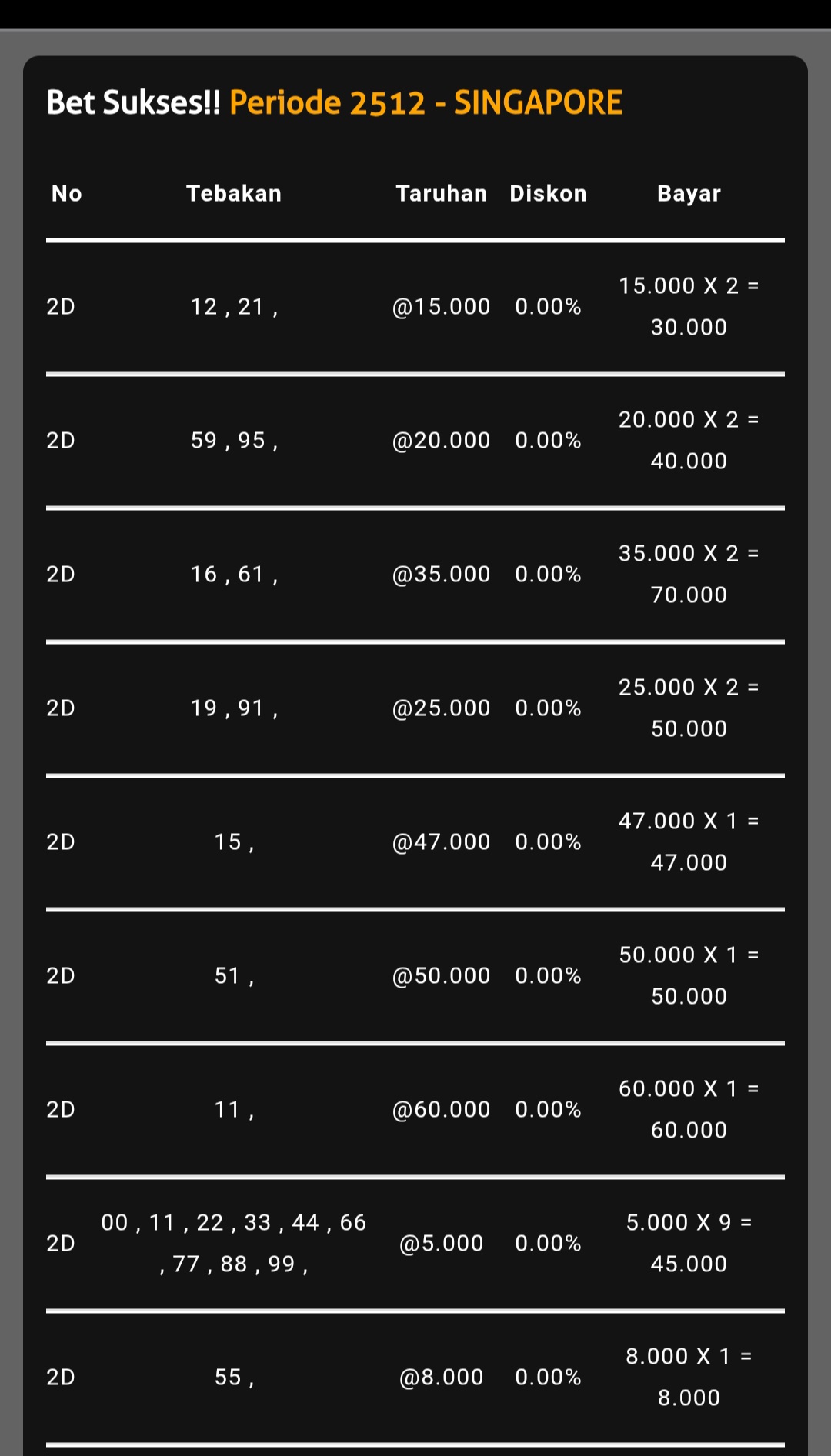Click the Taruhan column header
Viewport: 831px width, 1456px height.
(441, 194)
